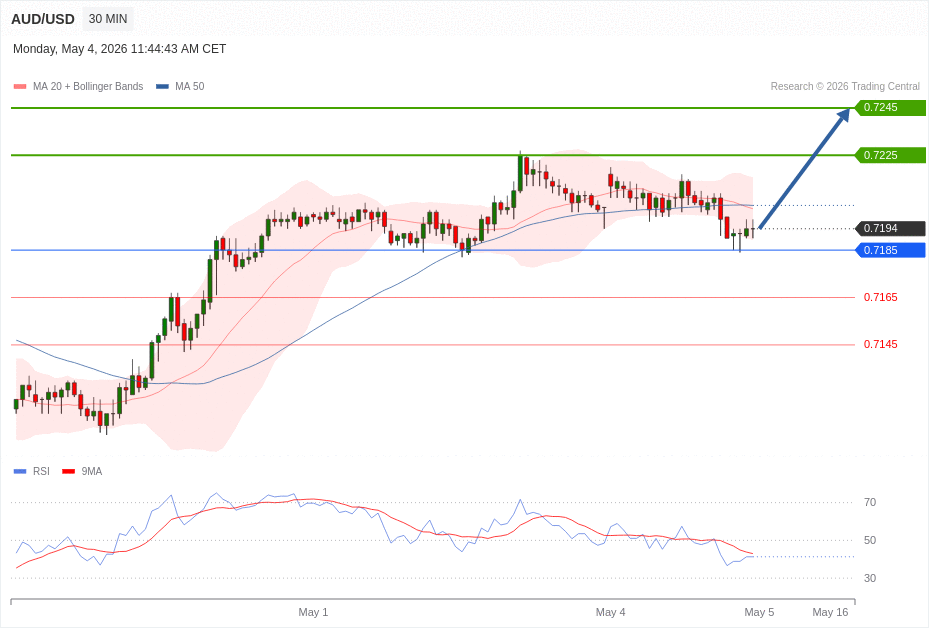Screen dimensions: 929x629
Task: Click the 9MA red legend swatch
Action: coord(69,471)
